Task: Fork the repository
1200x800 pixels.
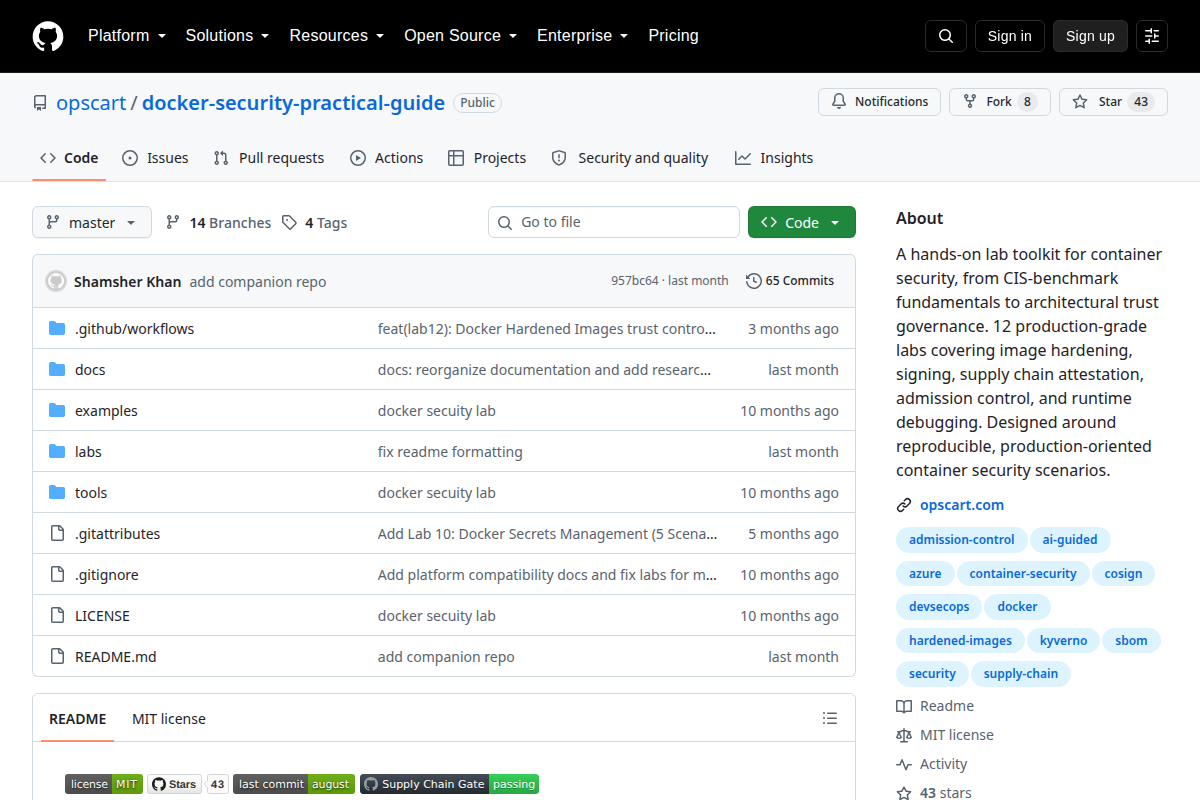Action: click(1000, 102)
